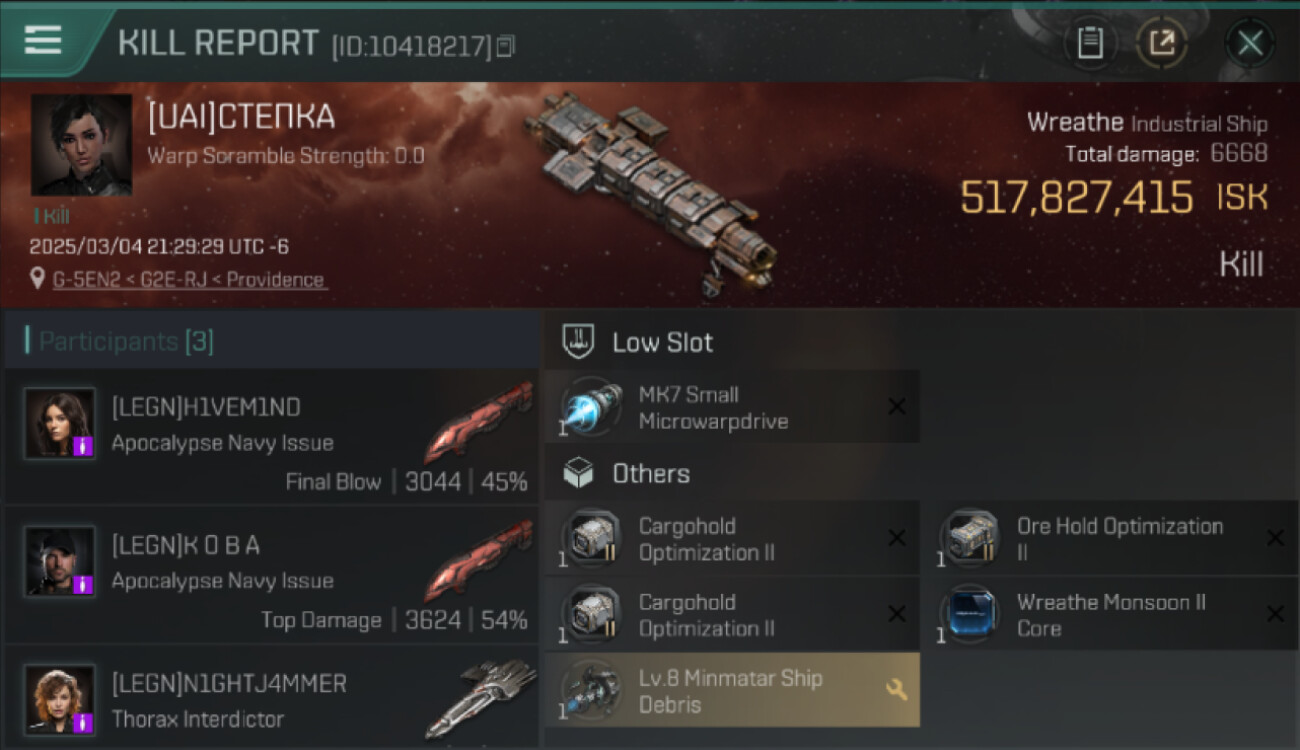The width and height of the screenshot is (1300, 750).
Task: Select MK7 Small Microwarpdrive item icon
Action: [591, 407]
